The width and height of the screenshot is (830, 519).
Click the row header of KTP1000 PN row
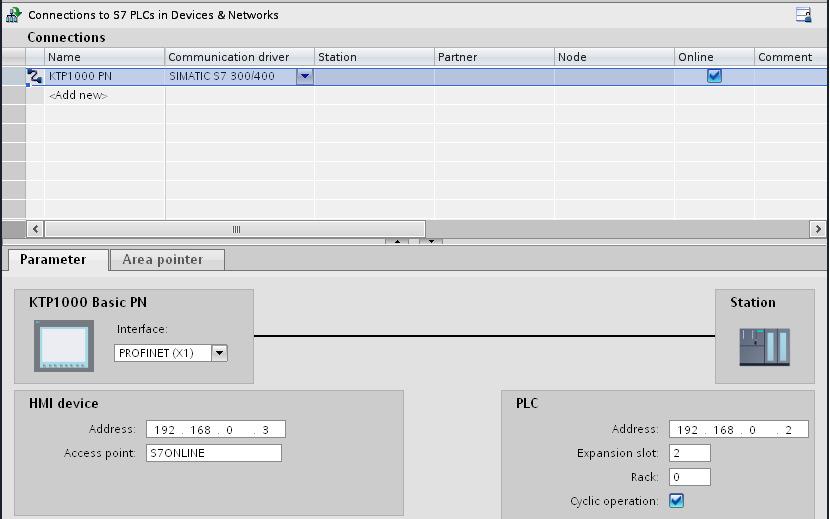coord(14,76)
